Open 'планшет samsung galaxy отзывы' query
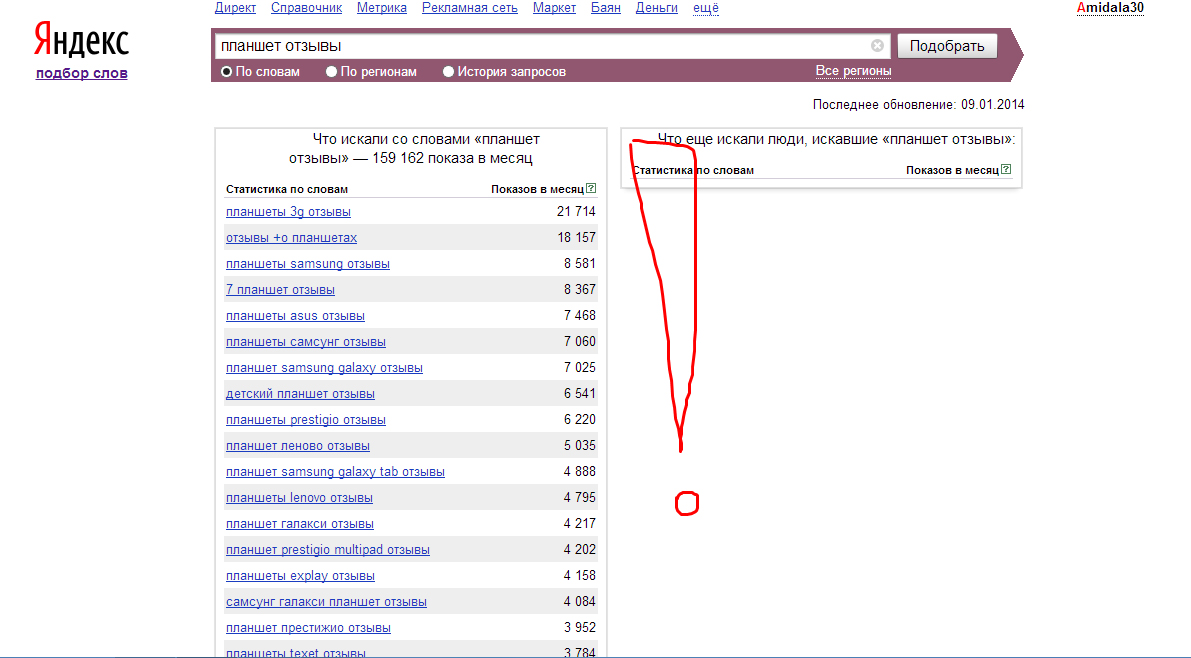Image resolution: width=1191 pixels, height=658 pixels. click(324, 367)
